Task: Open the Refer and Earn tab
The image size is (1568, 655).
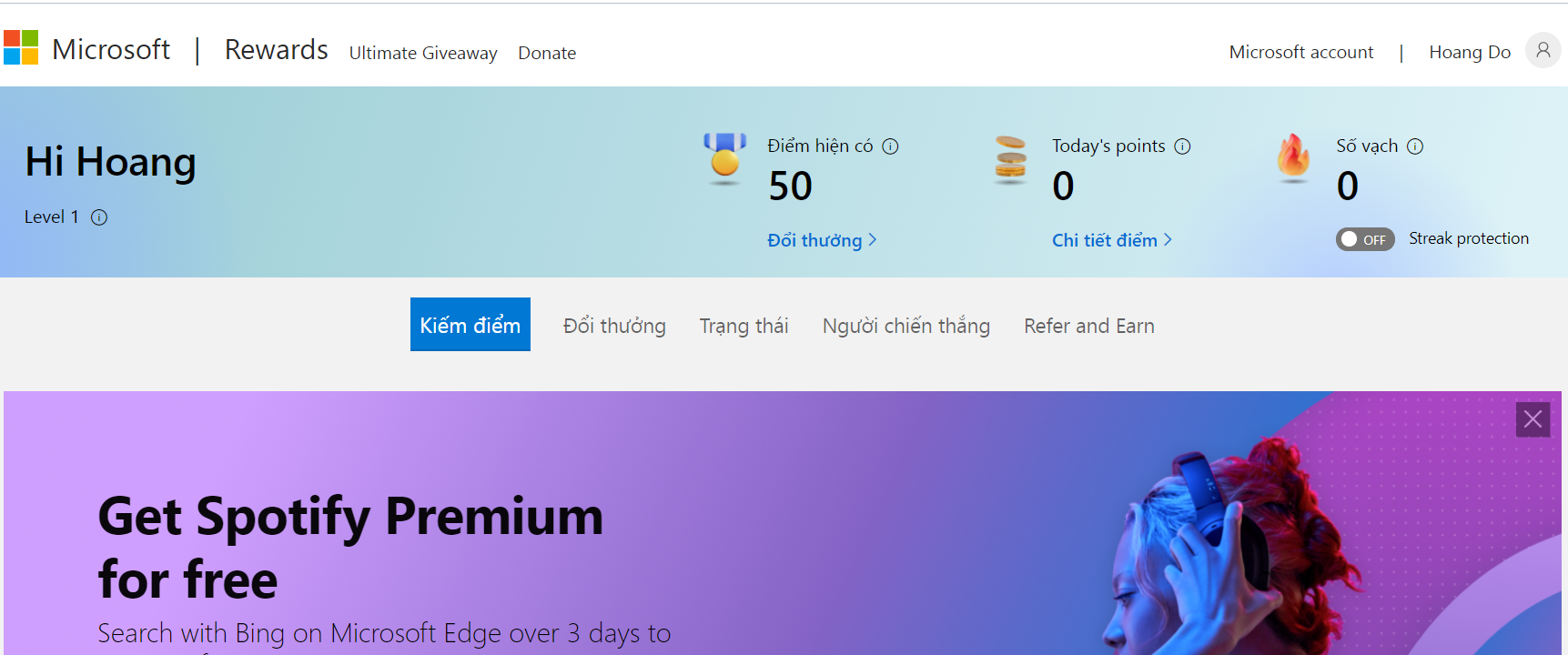Action: (1089, 326)
